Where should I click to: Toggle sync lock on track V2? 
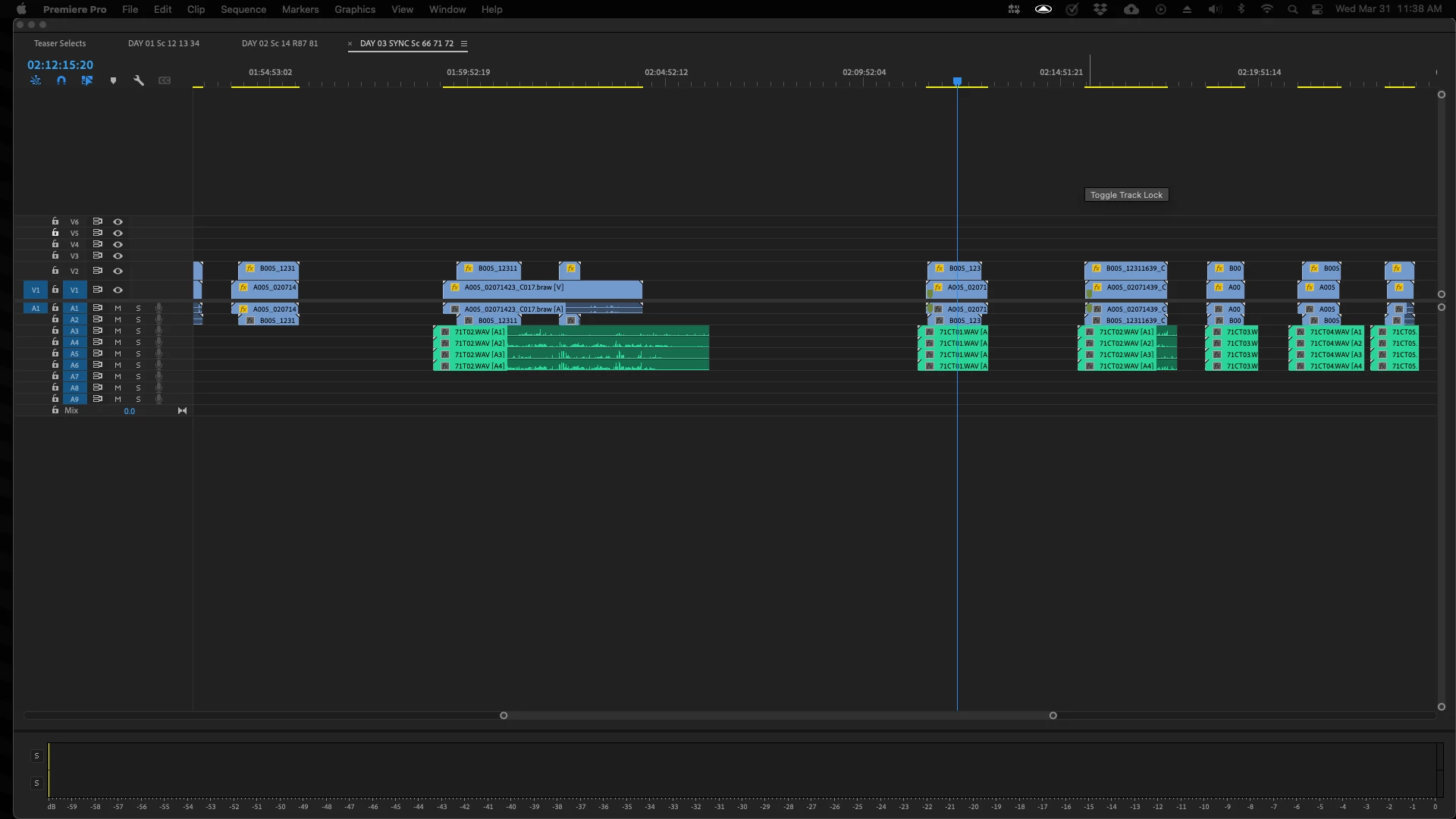click(x=97, y=271)
